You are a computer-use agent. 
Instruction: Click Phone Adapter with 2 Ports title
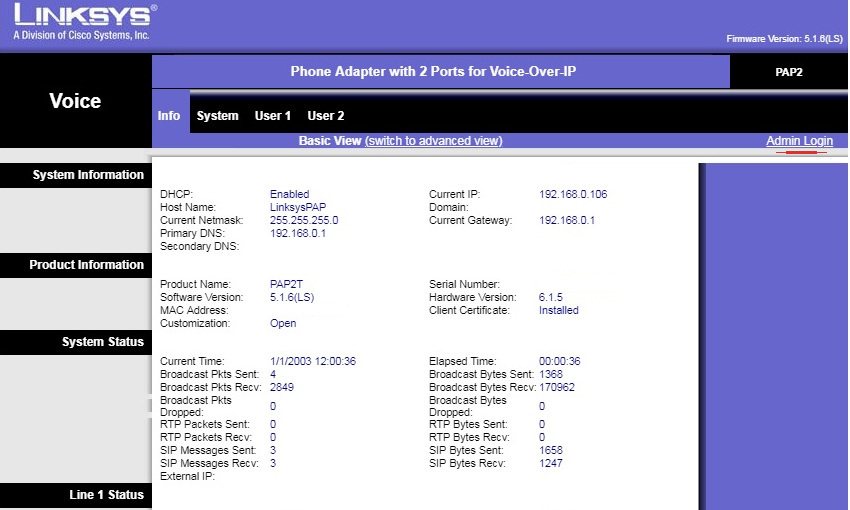coord(433,72)
